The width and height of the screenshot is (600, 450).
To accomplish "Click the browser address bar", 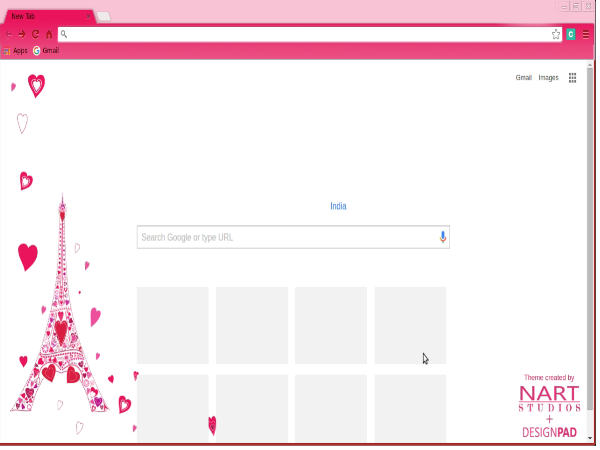I will 300,34.
